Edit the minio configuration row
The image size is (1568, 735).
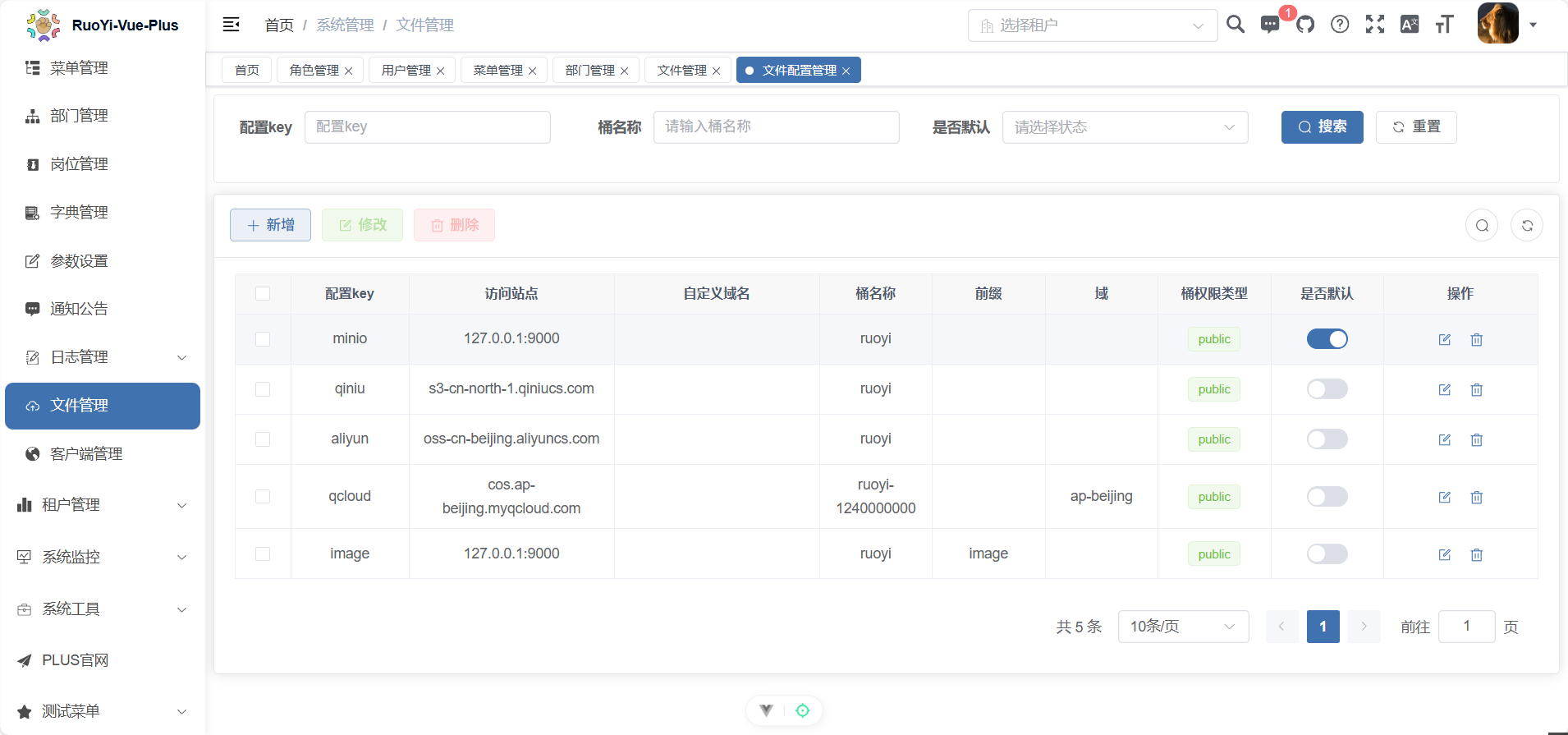coord(1444,339)
